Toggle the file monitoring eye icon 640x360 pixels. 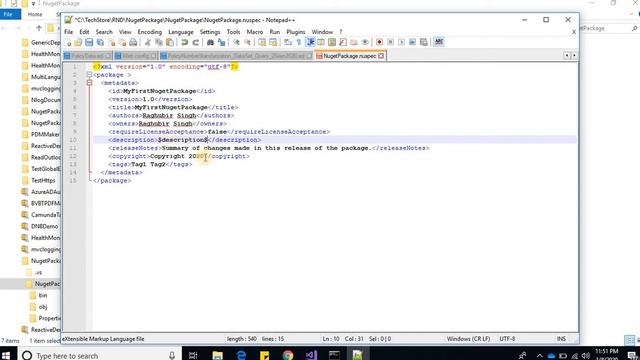(x=365, y=42)
